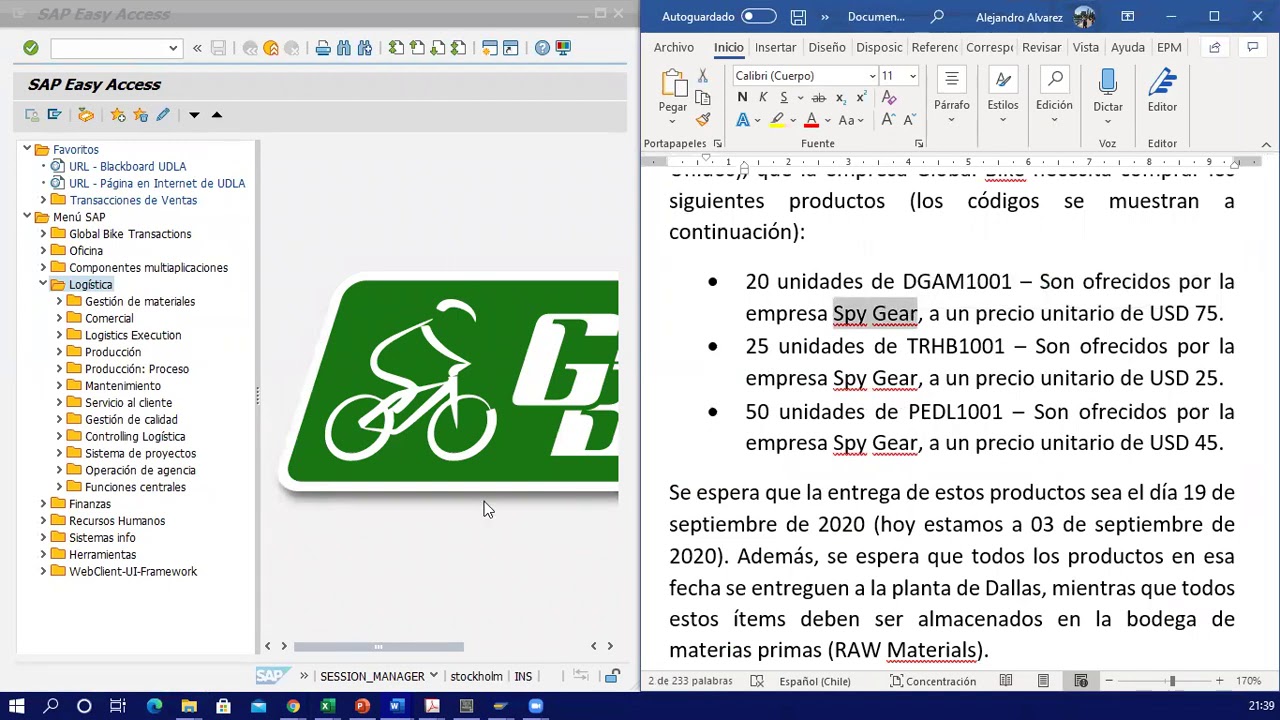Click Add to Favorites star icon
The image size is (1280, 720).
click(x=118, y=115)
